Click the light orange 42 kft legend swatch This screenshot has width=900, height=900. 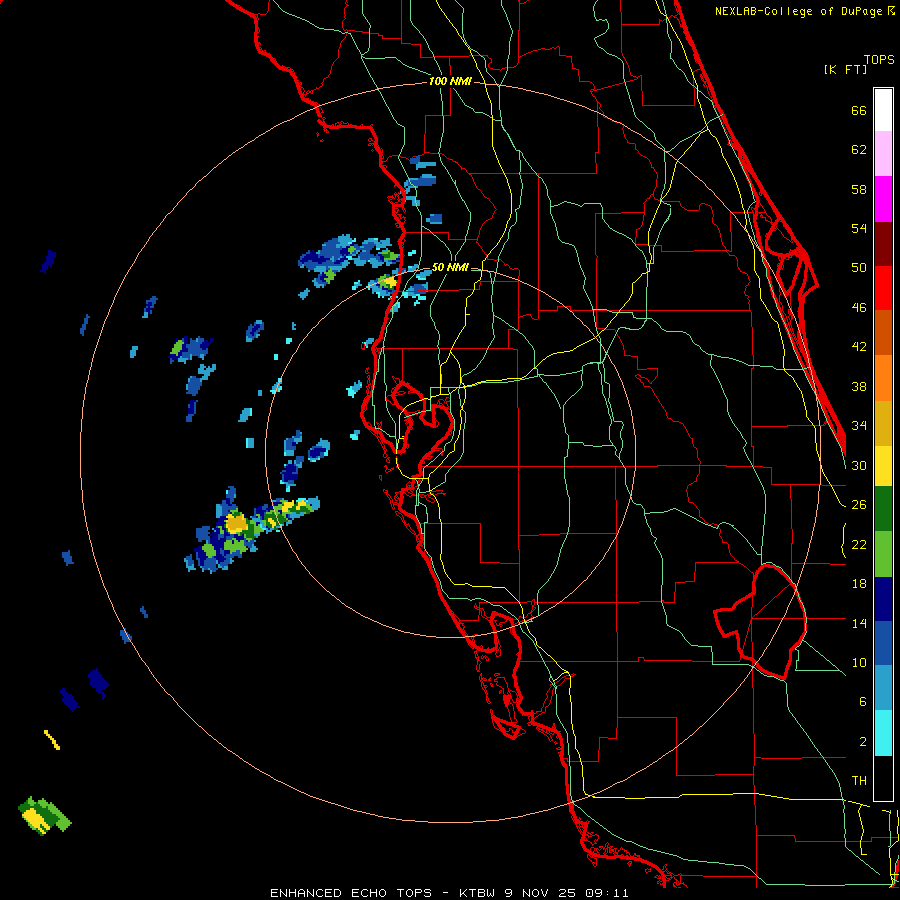[x=883, y=378]
